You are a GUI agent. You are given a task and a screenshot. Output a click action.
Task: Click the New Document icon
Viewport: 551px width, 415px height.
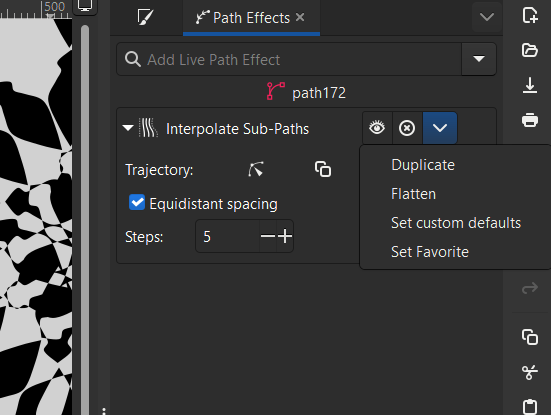click(530, 15)
